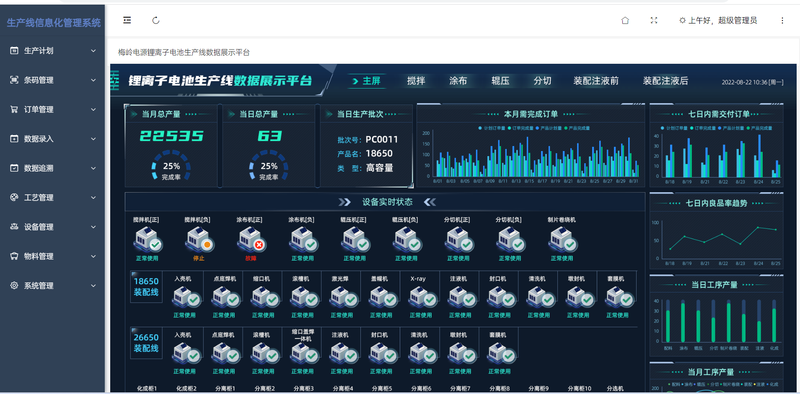The width and height of the screenshot is (800, 394).
Task: Expand the 工艺管理 chevron arrow
Action: 93,198
